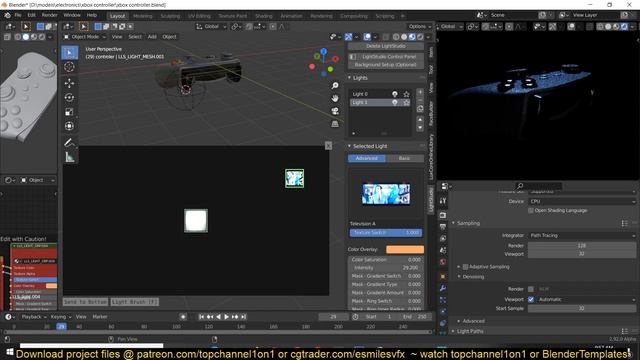
Task: Click the orange Color Overlay swatch
Action: click(405, 249)
